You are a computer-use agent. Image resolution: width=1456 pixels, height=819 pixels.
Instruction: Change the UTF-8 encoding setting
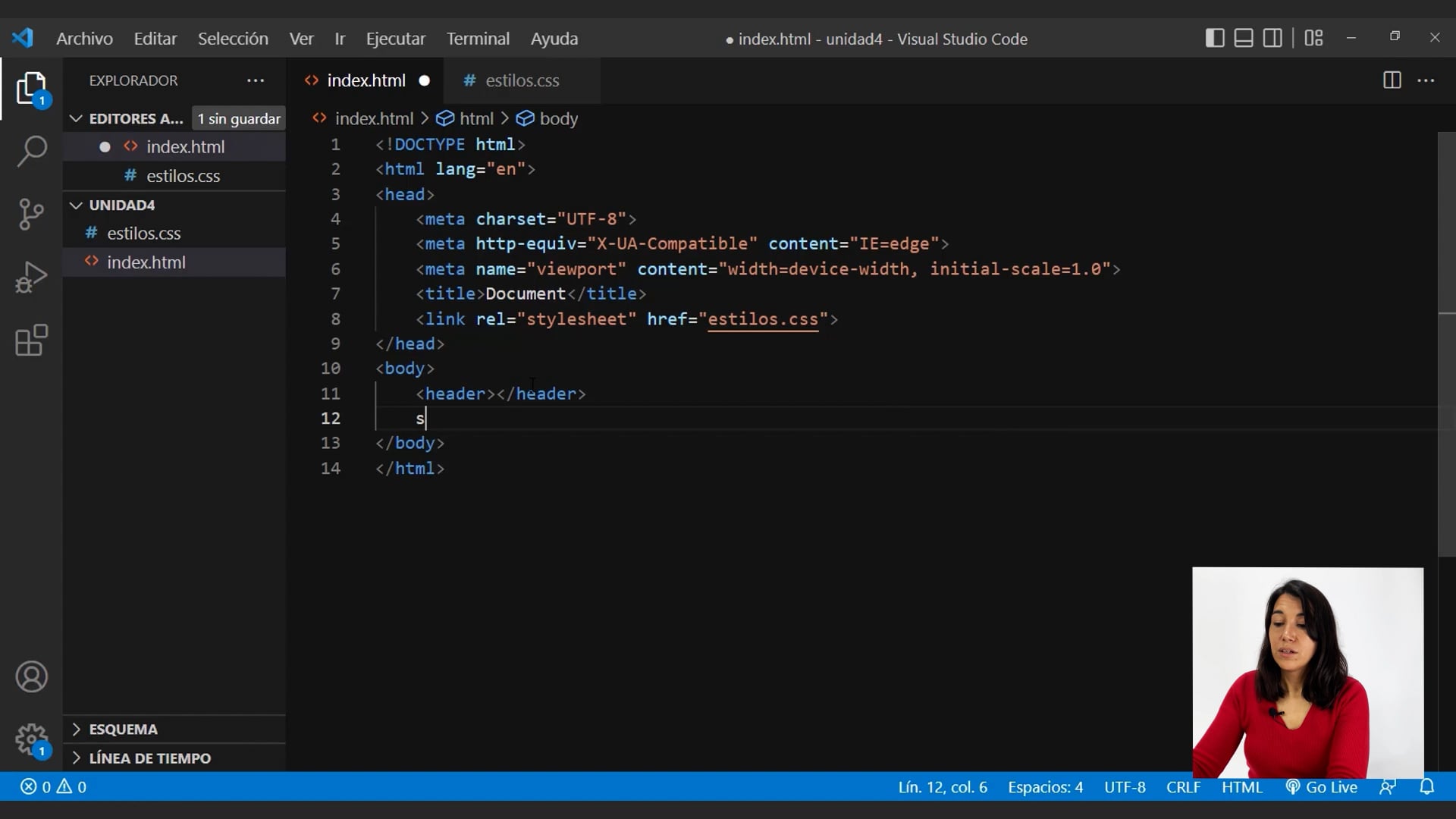tap(1125, 787)
